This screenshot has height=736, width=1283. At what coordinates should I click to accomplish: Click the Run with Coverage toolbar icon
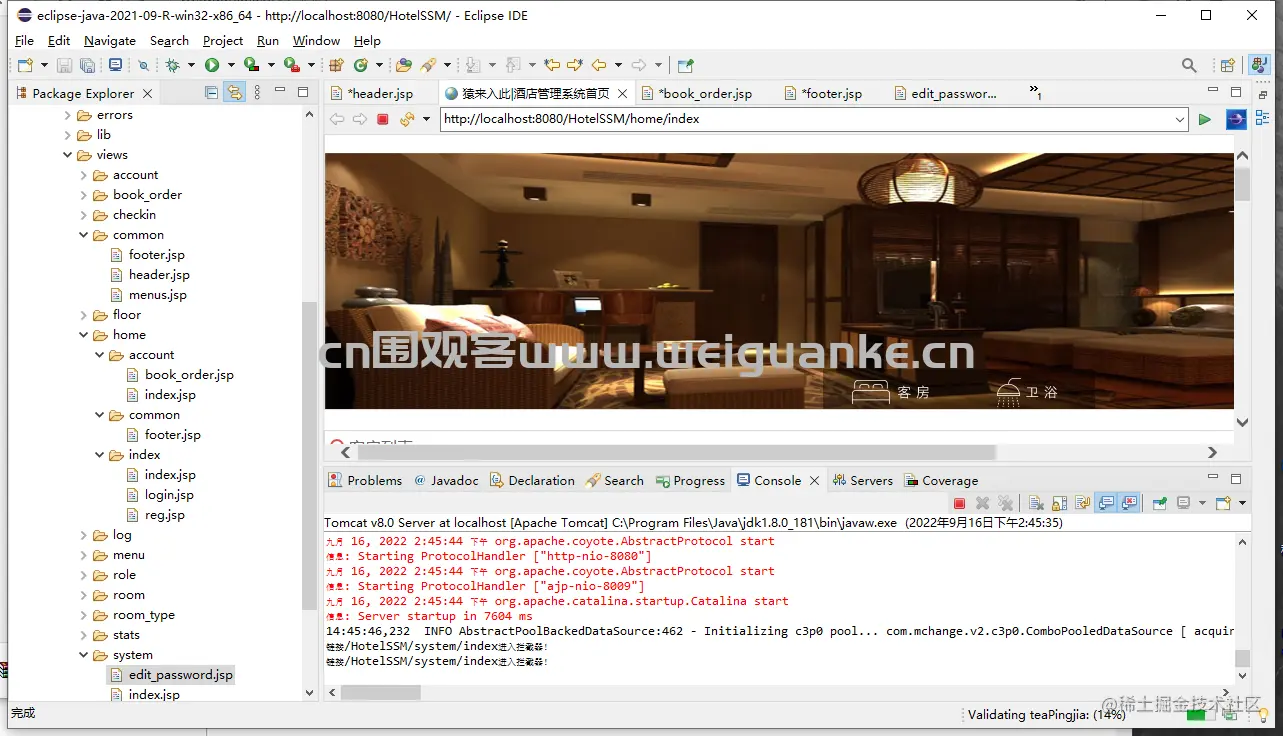(x=251, y=65)
